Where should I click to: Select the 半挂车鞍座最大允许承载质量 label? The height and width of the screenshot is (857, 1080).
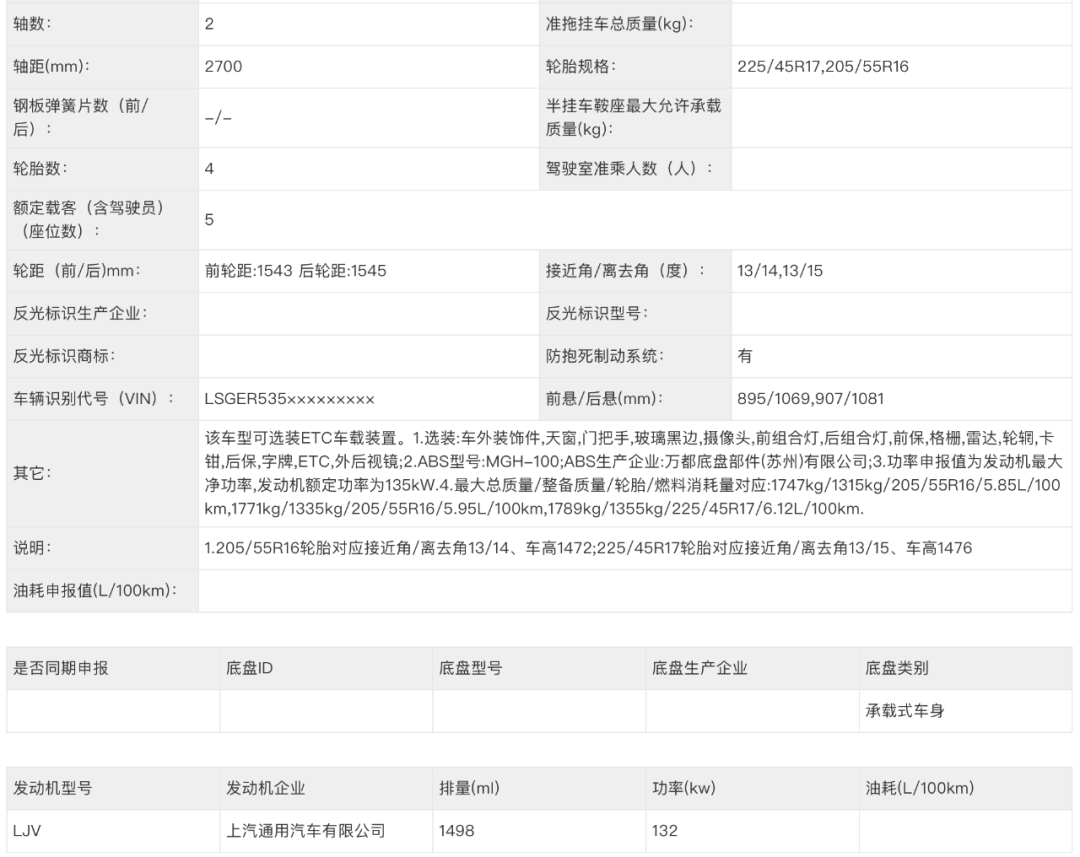633,117
